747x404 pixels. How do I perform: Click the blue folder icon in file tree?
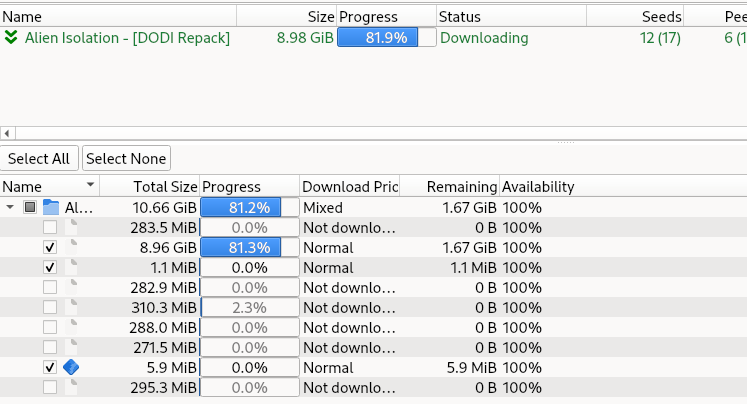click(50, 207)
